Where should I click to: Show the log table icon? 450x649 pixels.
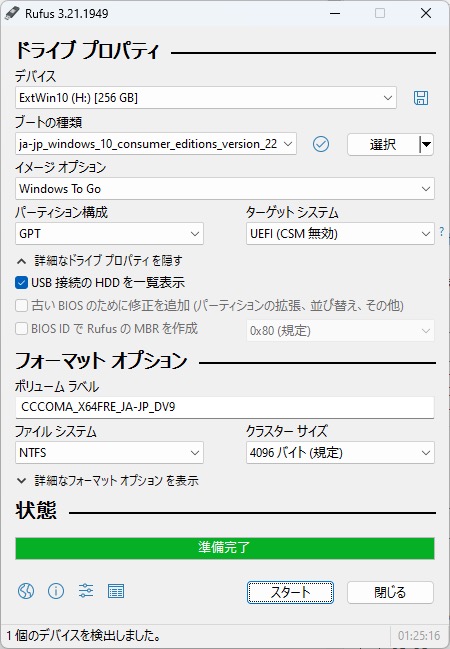(116, 591)
